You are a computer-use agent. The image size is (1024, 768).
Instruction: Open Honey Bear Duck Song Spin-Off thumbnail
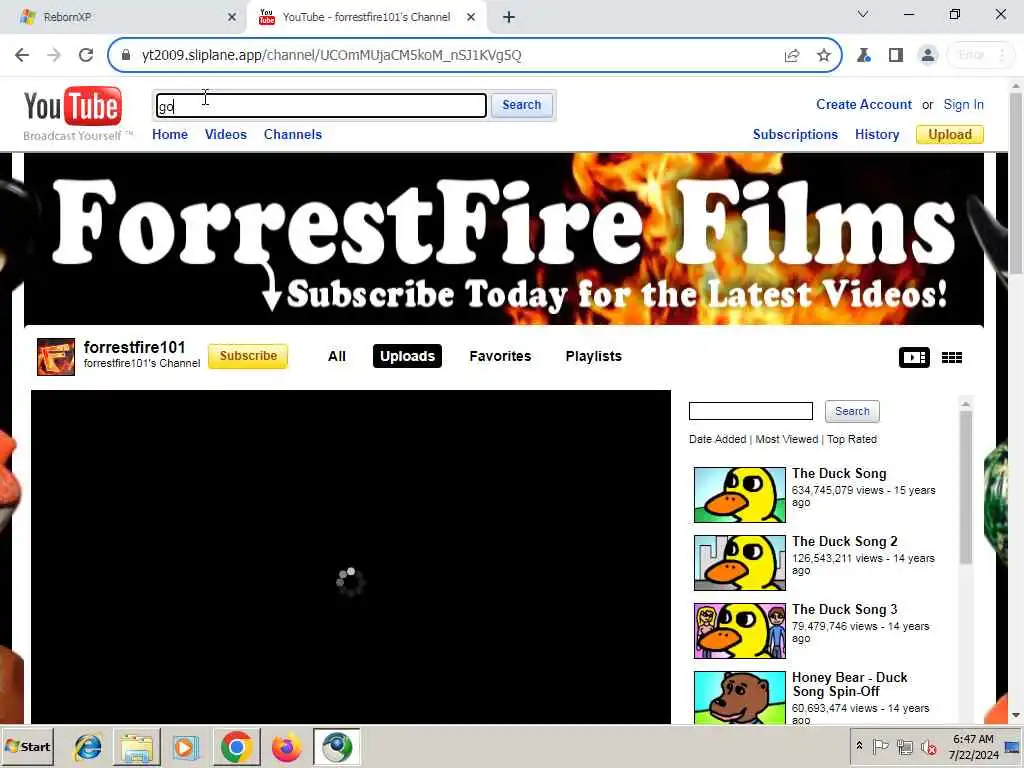click(x=739, y=697)
